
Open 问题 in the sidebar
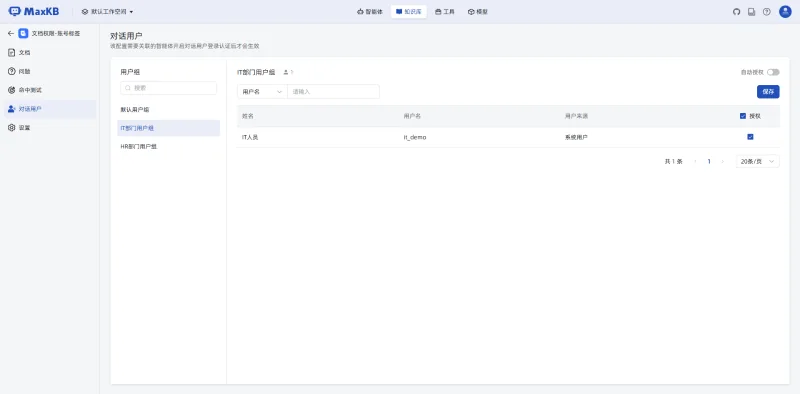pos(49,71)
